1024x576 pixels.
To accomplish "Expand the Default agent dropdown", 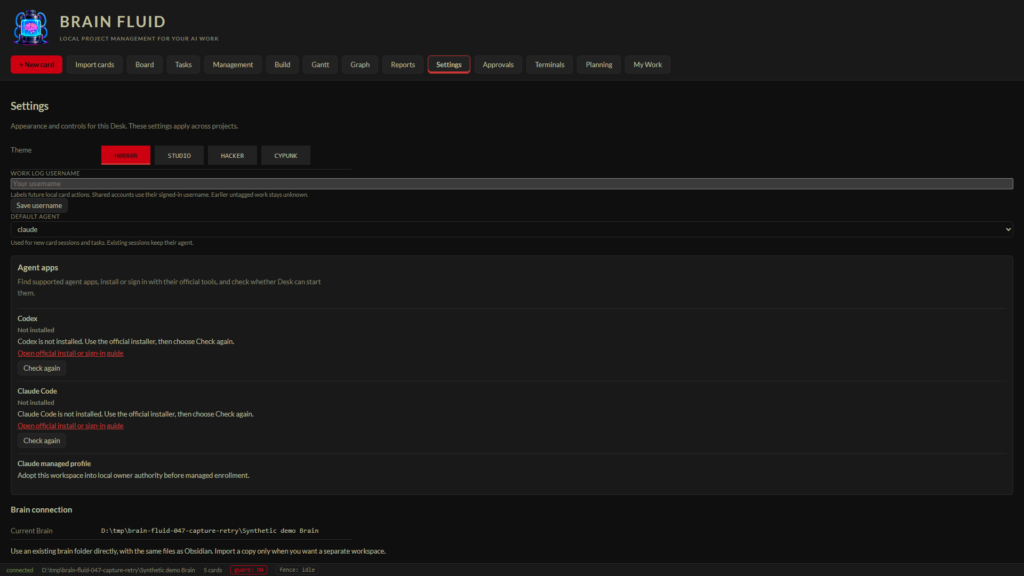I will click(511, 229).
